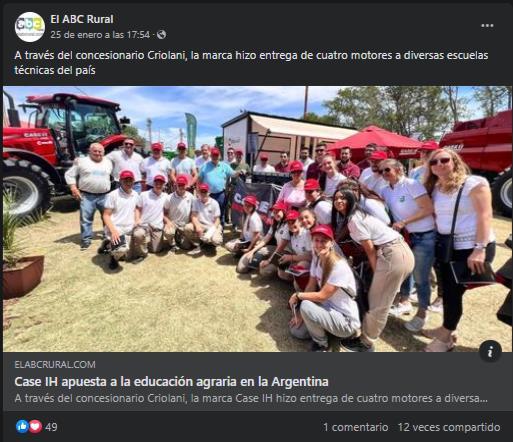Screen dimensions: 513x442
Task: Click the blue like reaction icon
Action: [x=22, y=427]
